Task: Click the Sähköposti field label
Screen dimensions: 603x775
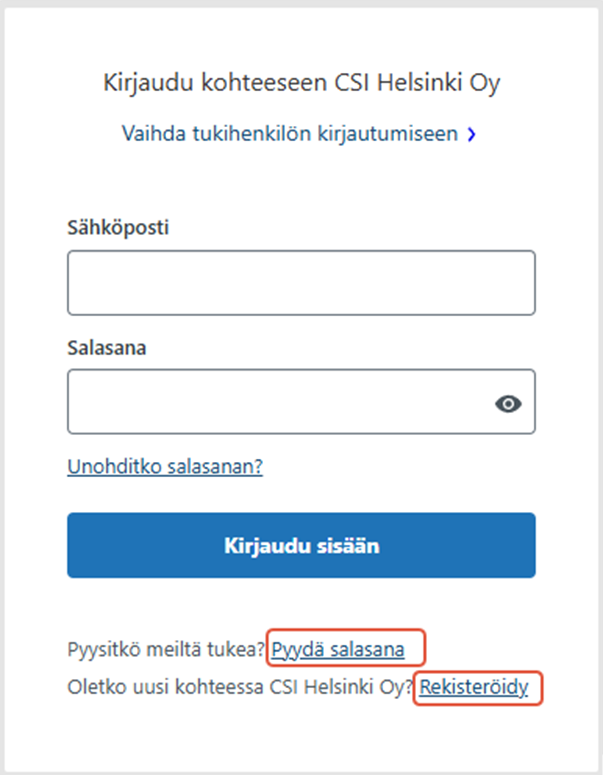Action: (118, 227)
